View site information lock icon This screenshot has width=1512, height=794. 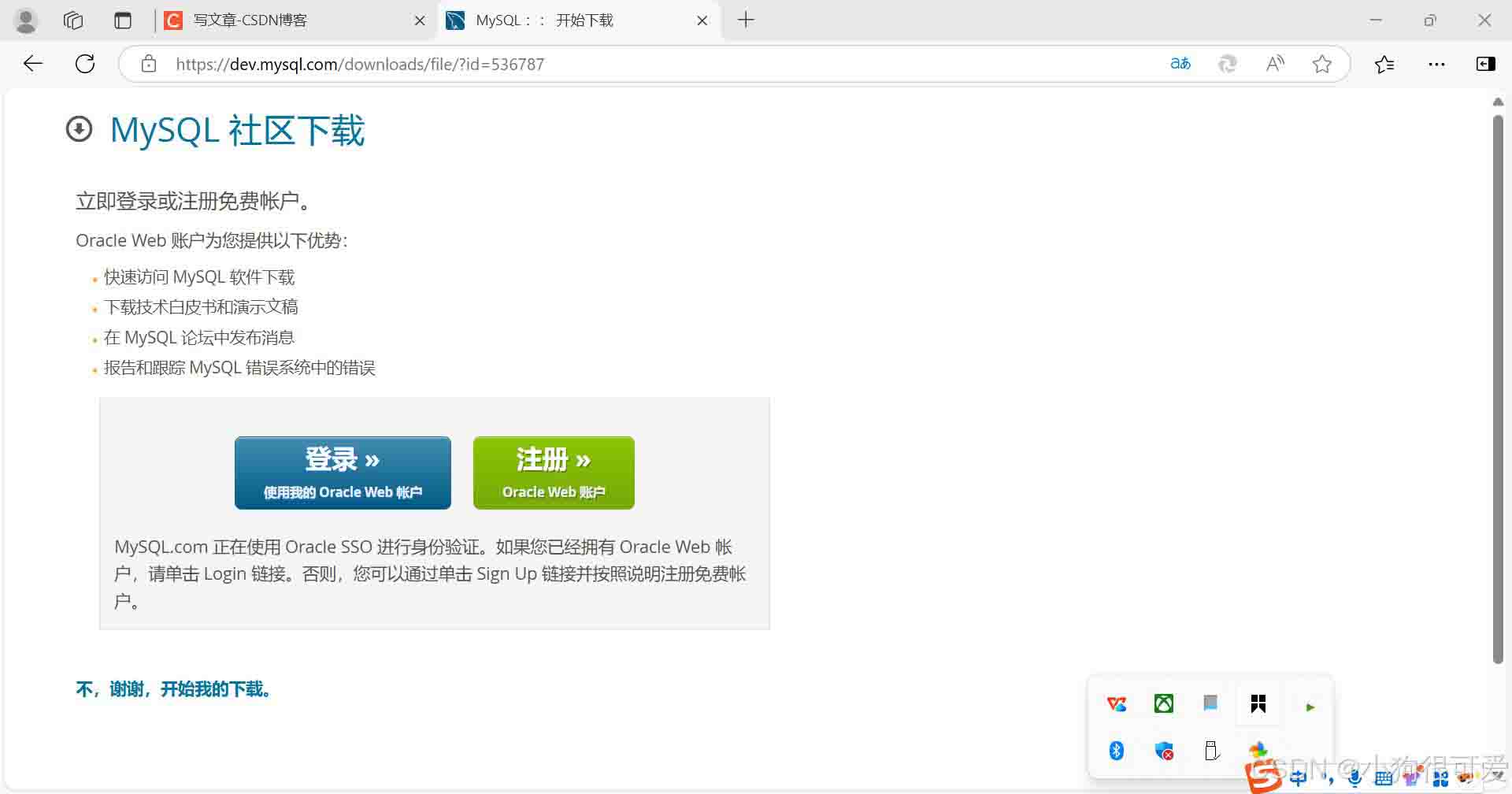(149, 64)
